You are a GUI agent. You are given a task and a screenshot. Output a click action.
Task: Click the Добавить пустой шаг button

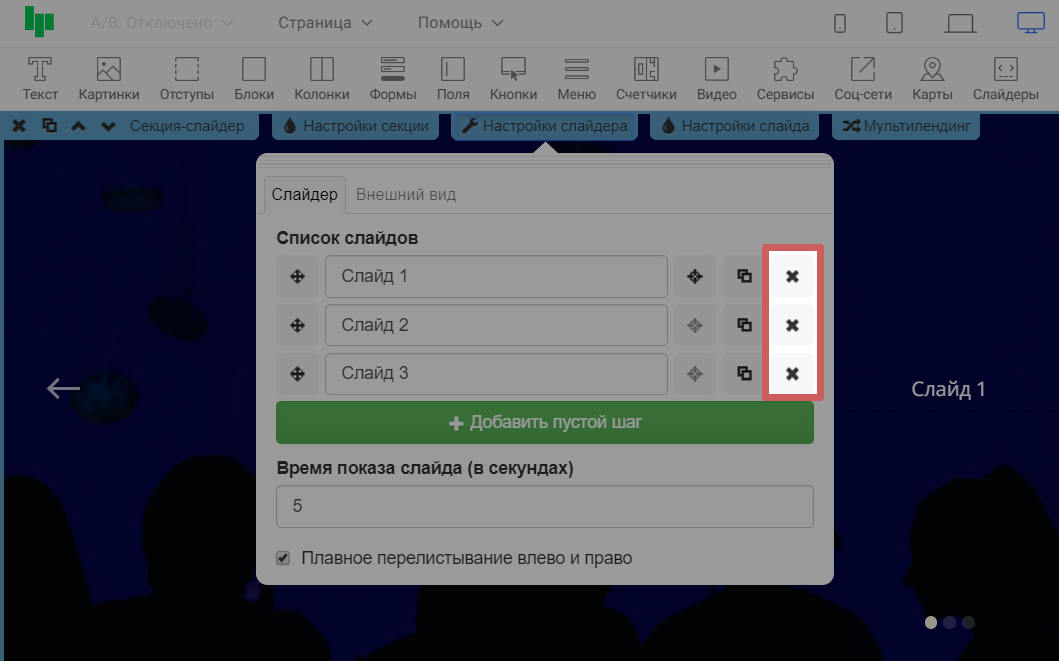544,422
